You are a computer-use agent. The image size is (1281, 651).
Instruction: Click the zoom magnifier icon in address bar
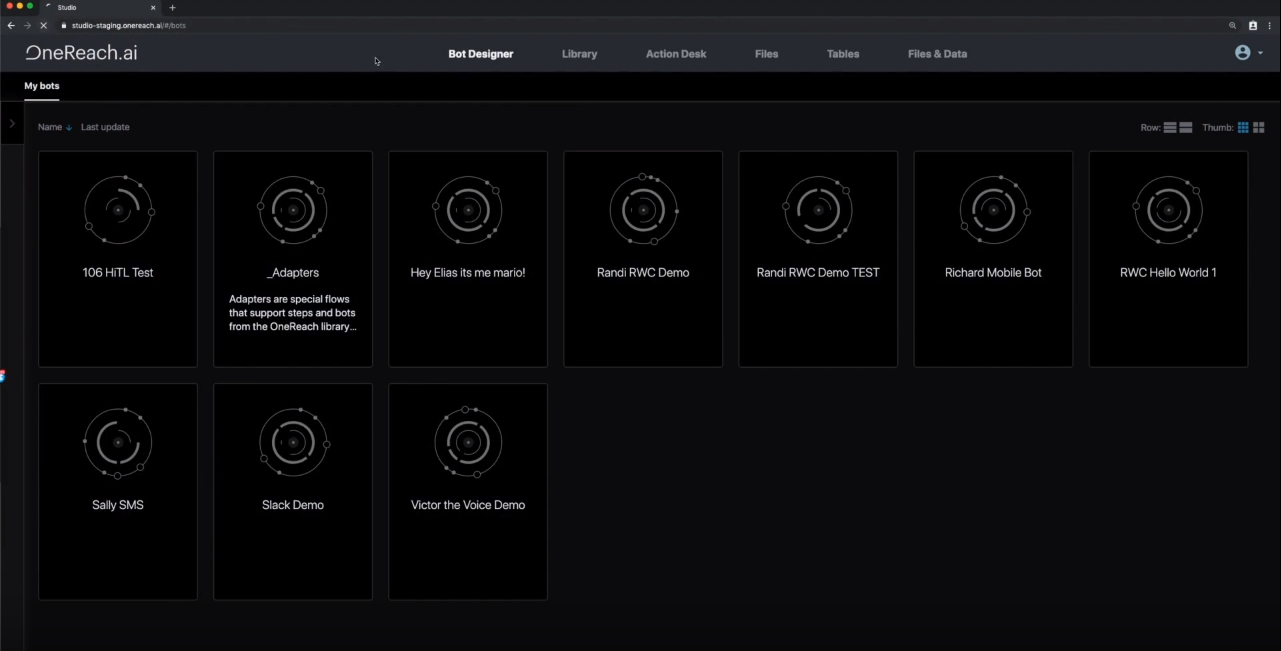pyautogui.click(x=1233, y=25)
